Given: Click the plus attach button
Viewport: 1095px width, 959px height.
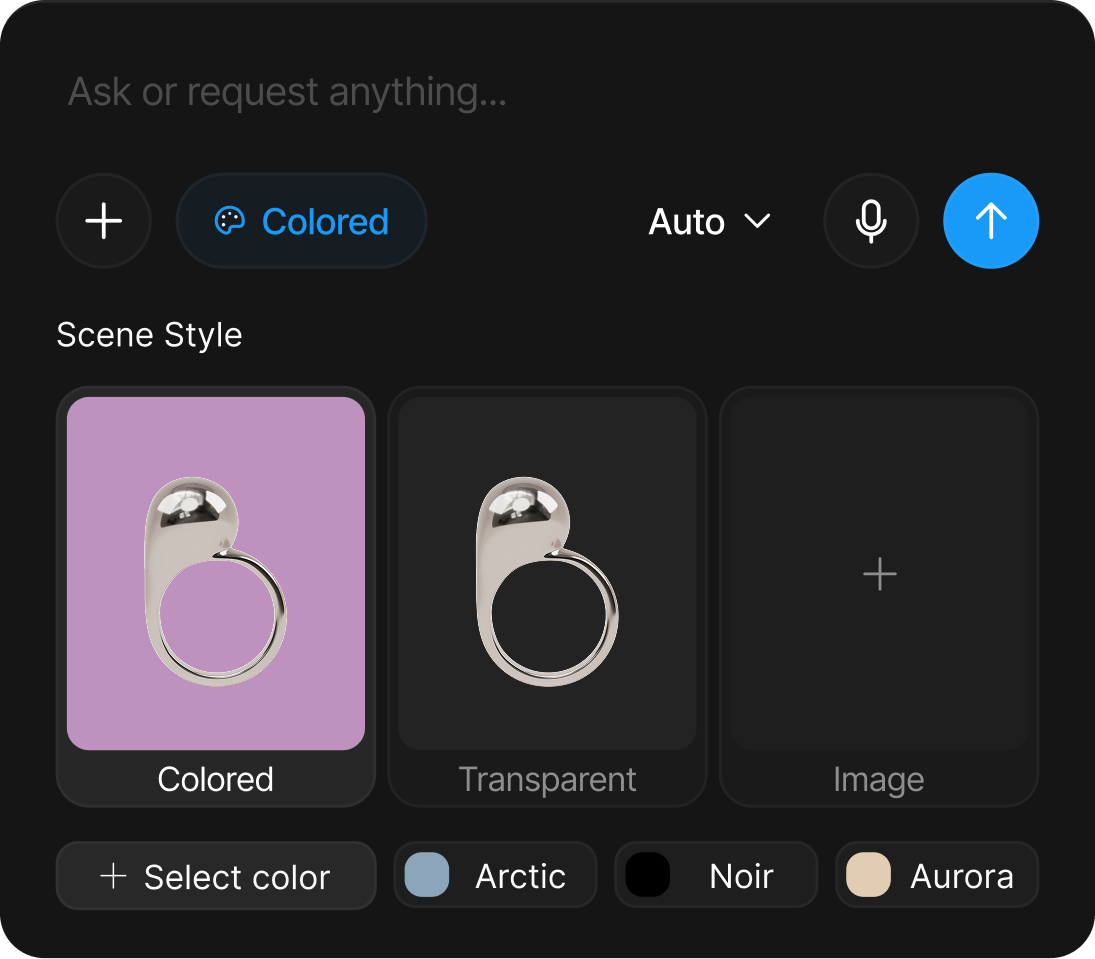Looking at the screenshot, I should point(103,221).
